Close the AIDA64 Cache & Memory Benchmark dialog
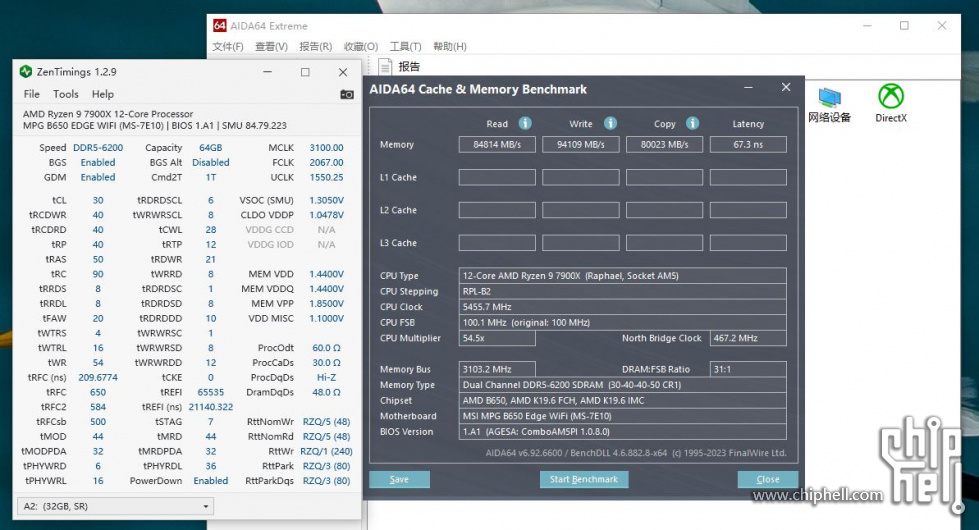The image size is (979, 530). [786, 87]
